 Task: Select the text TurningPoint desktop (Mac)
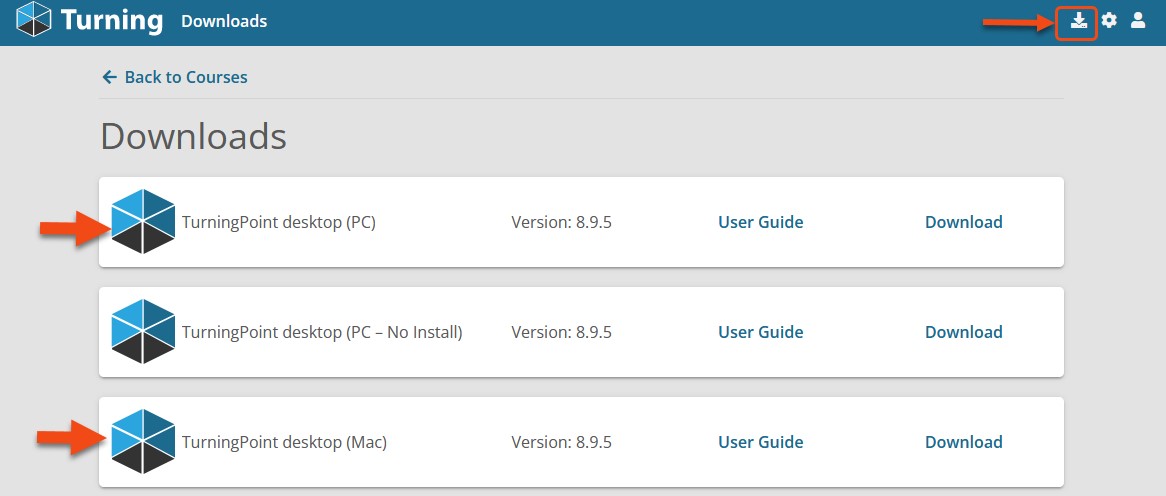coord(284,442)
